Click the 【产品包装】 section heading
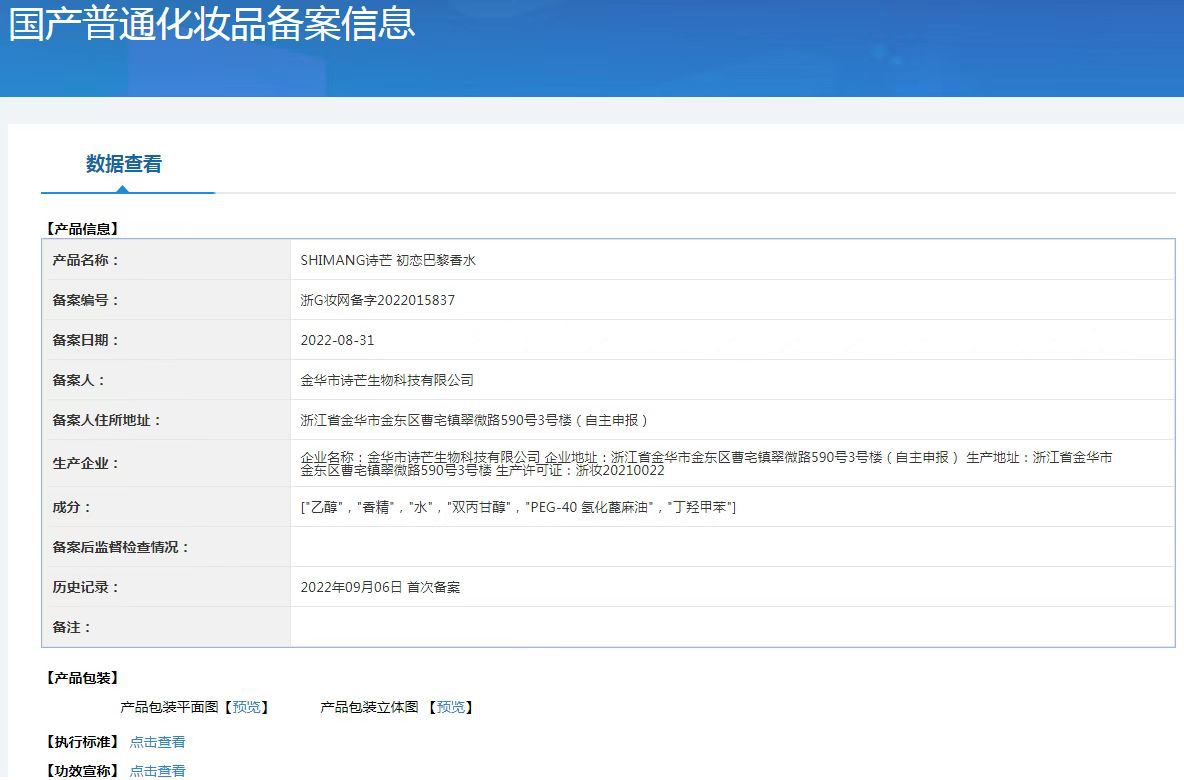The image size is (1184, 780). [82, 678]
